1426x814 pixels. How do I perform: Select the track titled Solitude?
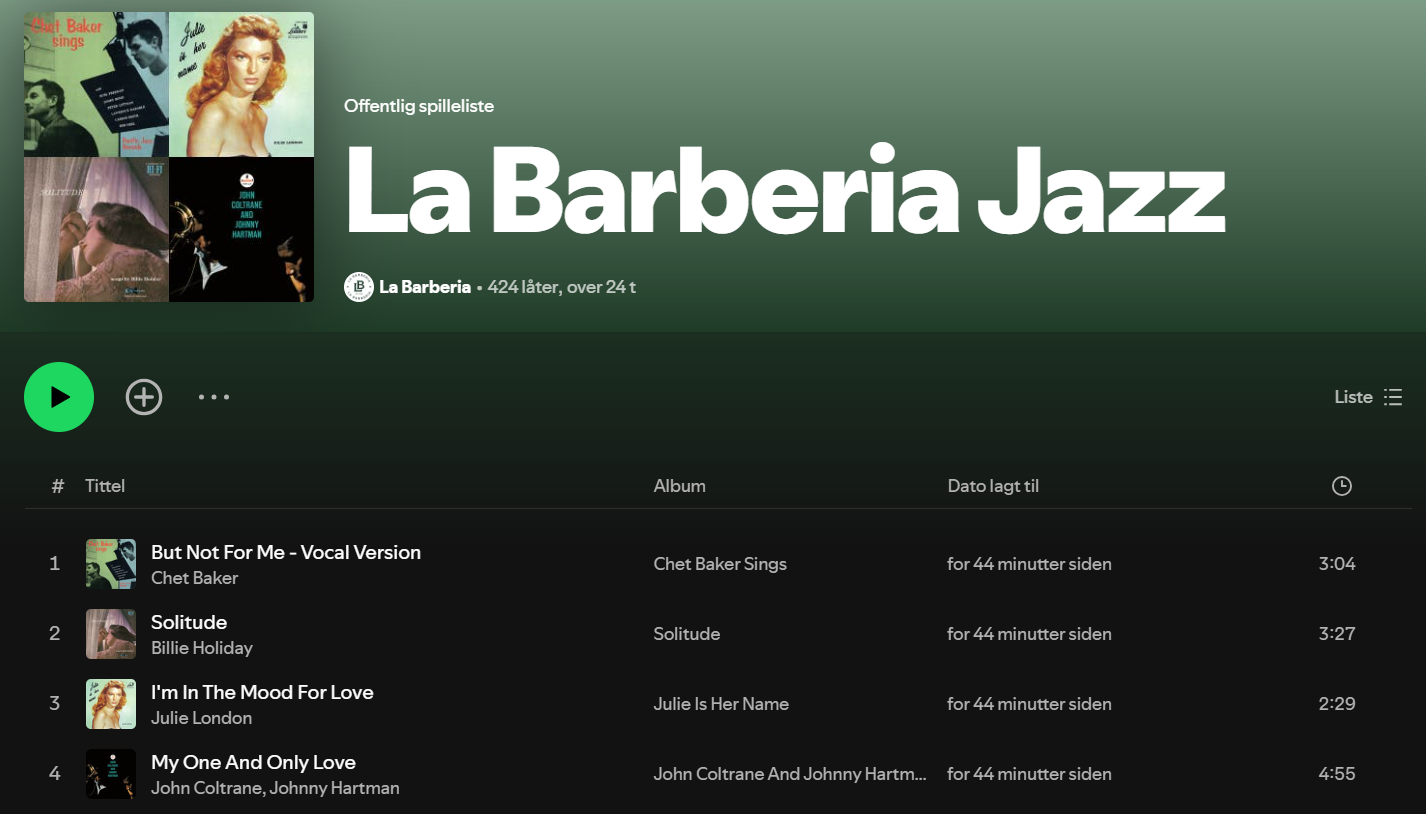(x=189, y=622)
